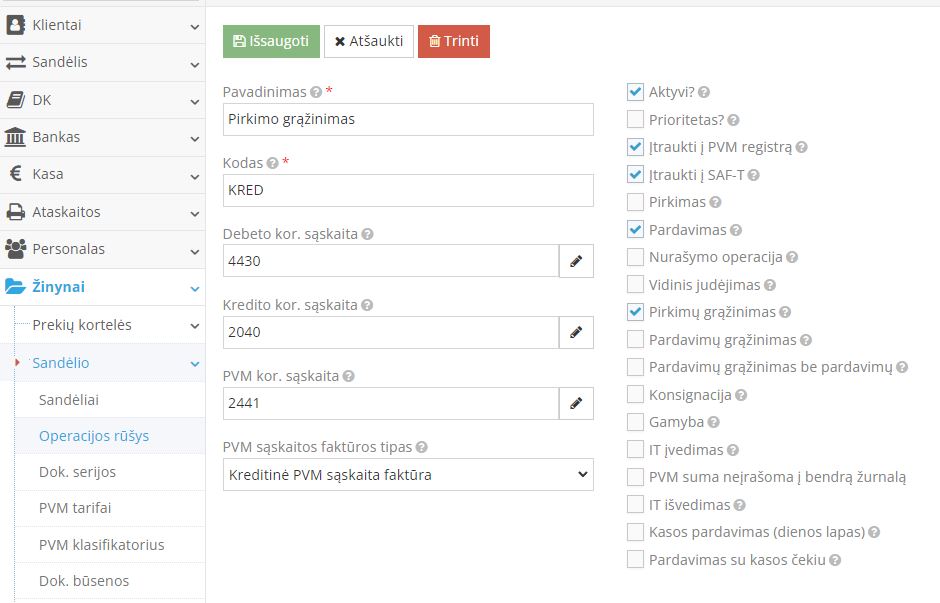The width and height of the screenshot is (940, 603).
Task: Tick the Pardavimų grąžinimas checkbox
Action: pyautogui.click(x=635, y=340)
